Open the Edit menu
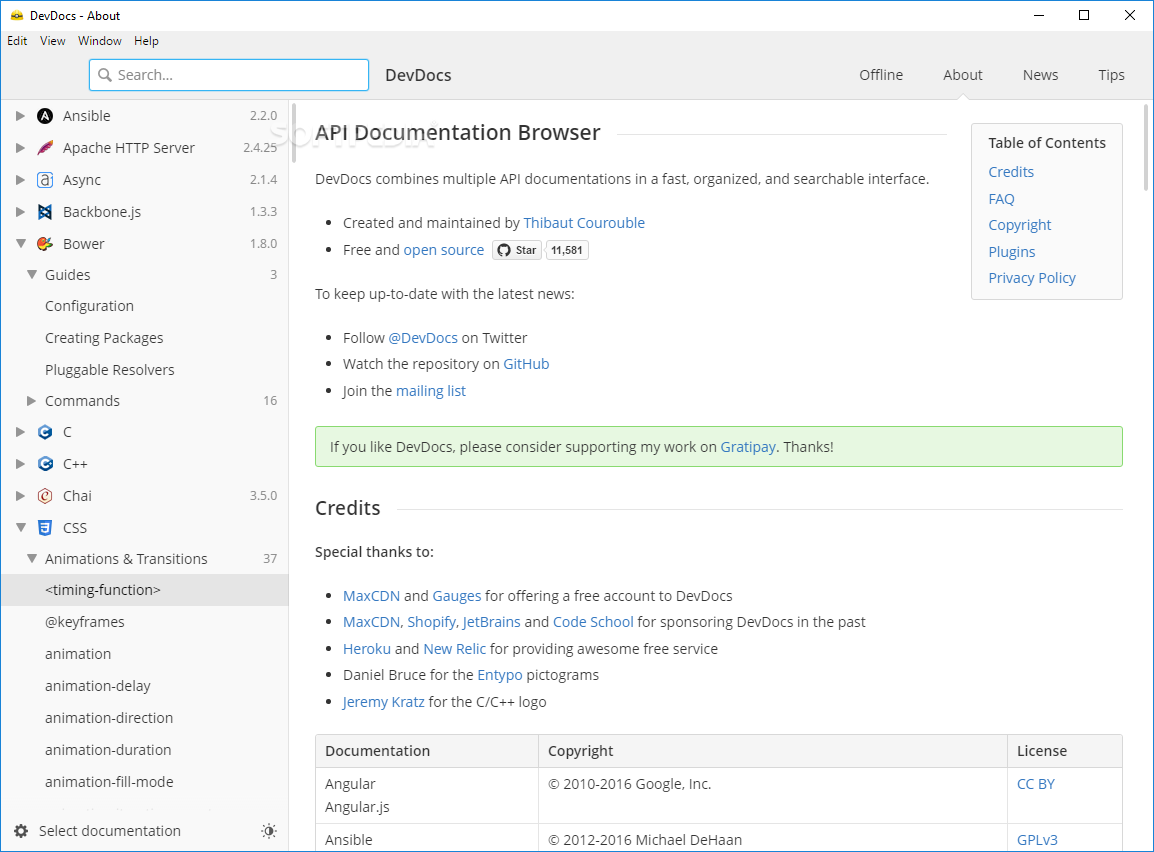The image size is (1154, 852). [x=17, y=41]
